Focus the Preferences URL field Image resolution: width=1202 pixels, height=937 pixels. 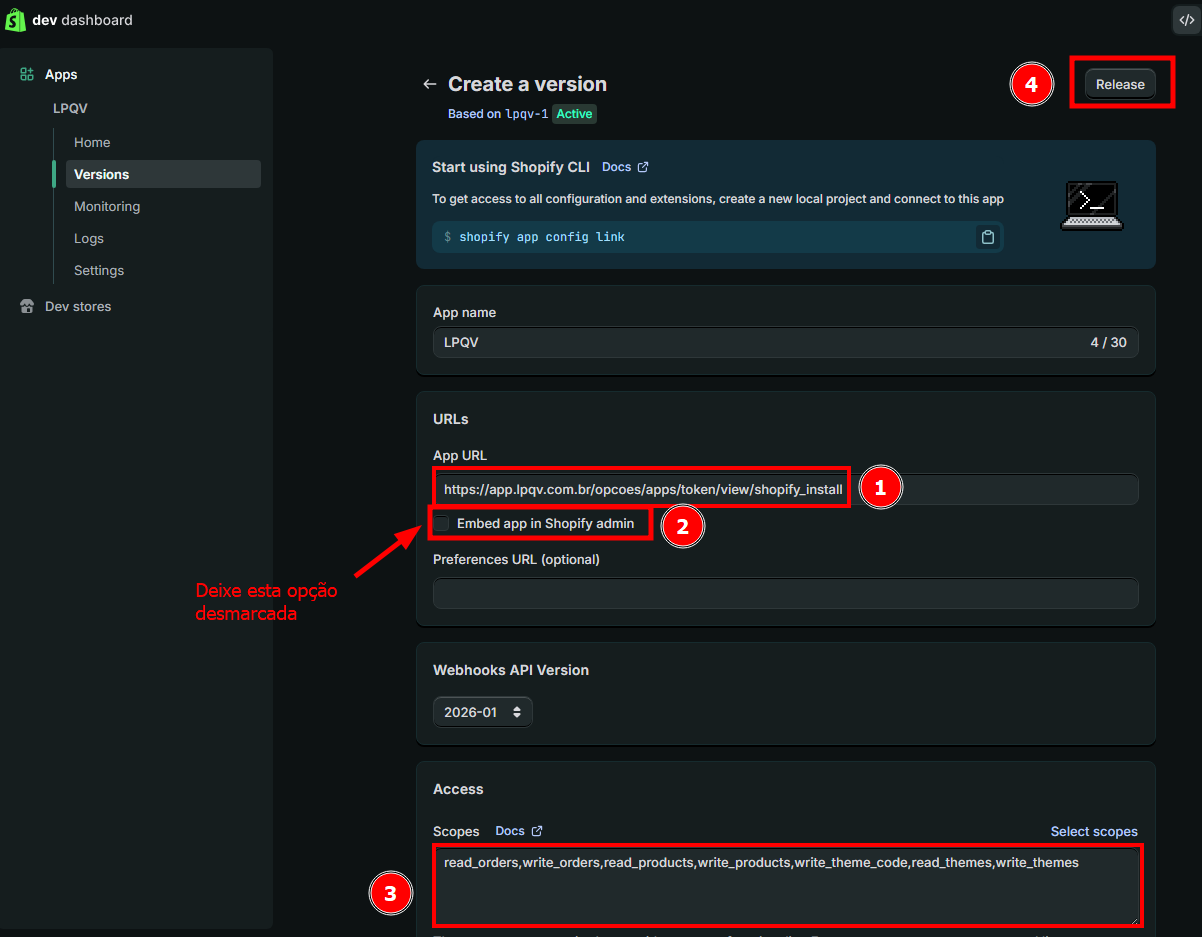pos(785,593)
